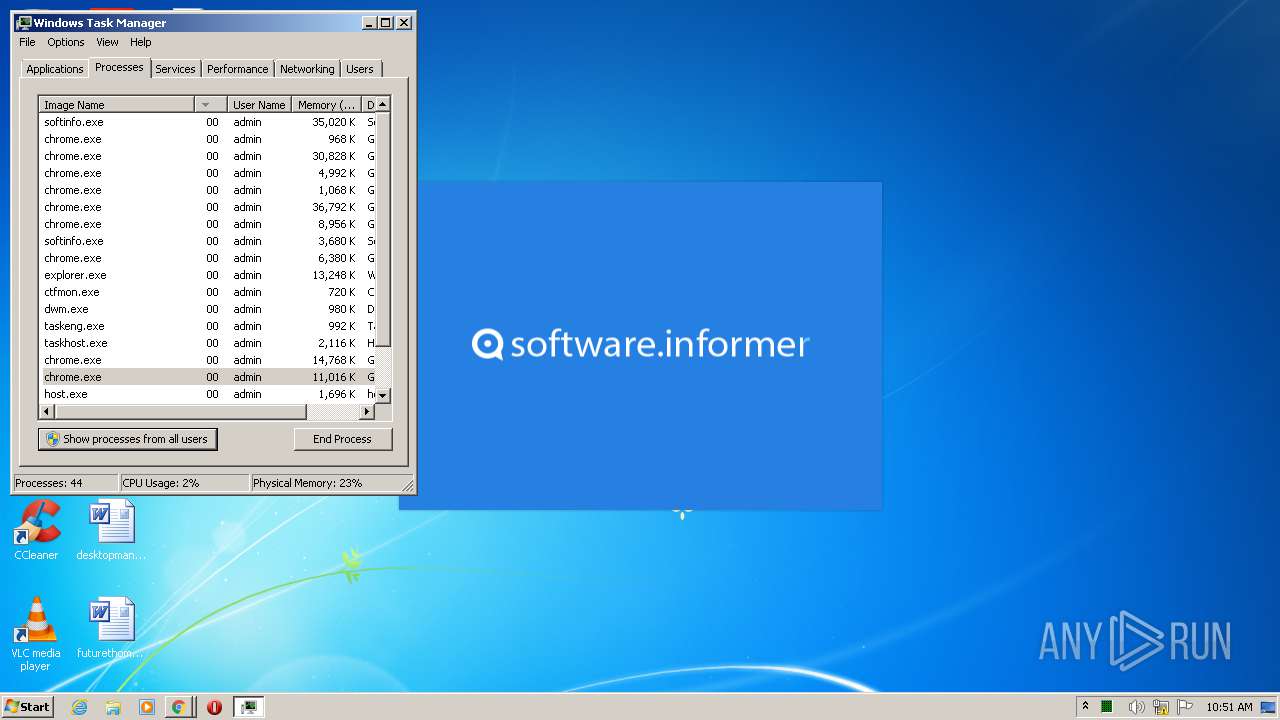This screenshot has width=1280, height=720.
Task: Click the horizontal scrollbar thumb in process list
Action: coord(179,411)
